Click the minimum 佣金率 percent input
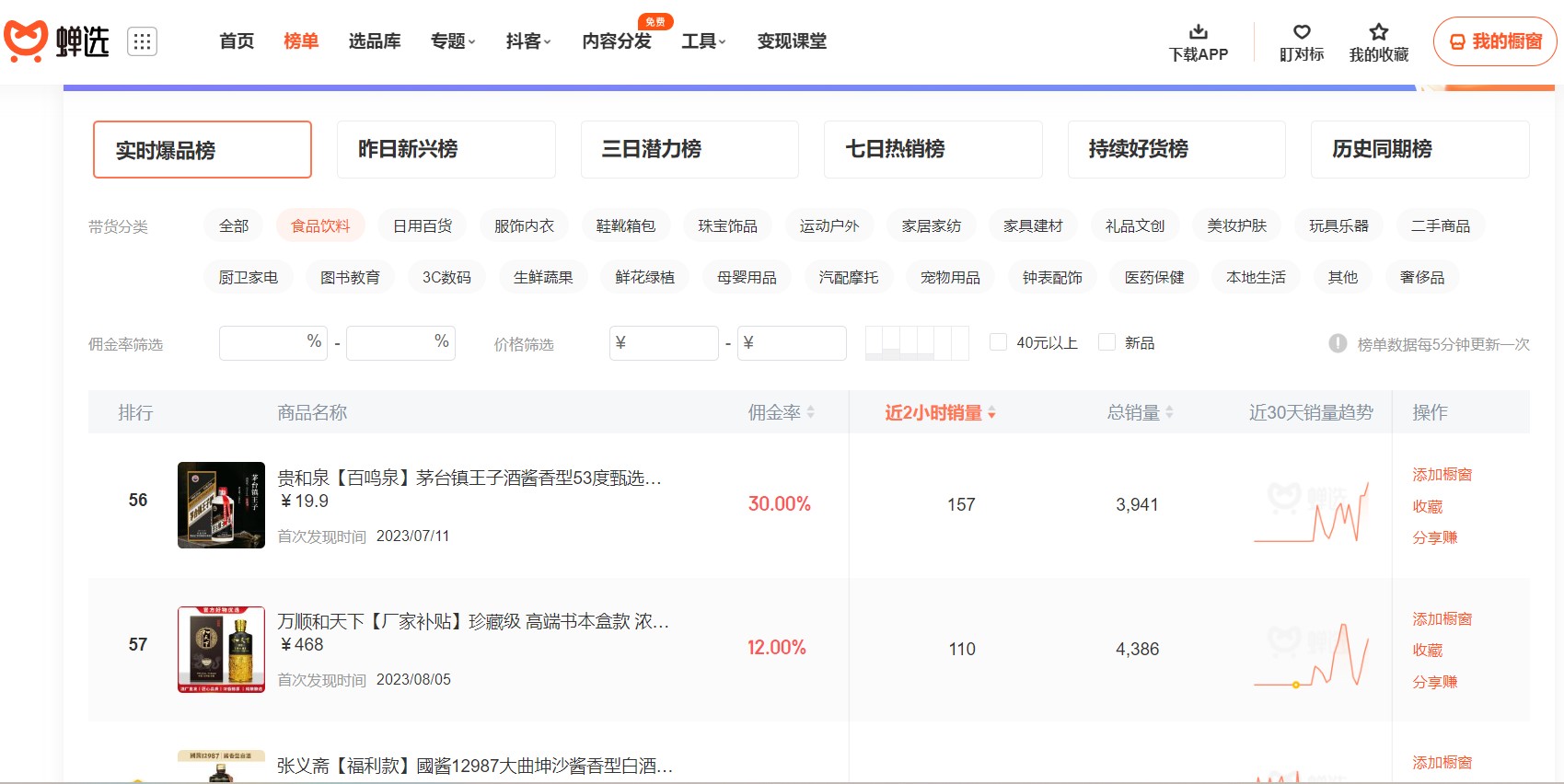 [273, 342]
